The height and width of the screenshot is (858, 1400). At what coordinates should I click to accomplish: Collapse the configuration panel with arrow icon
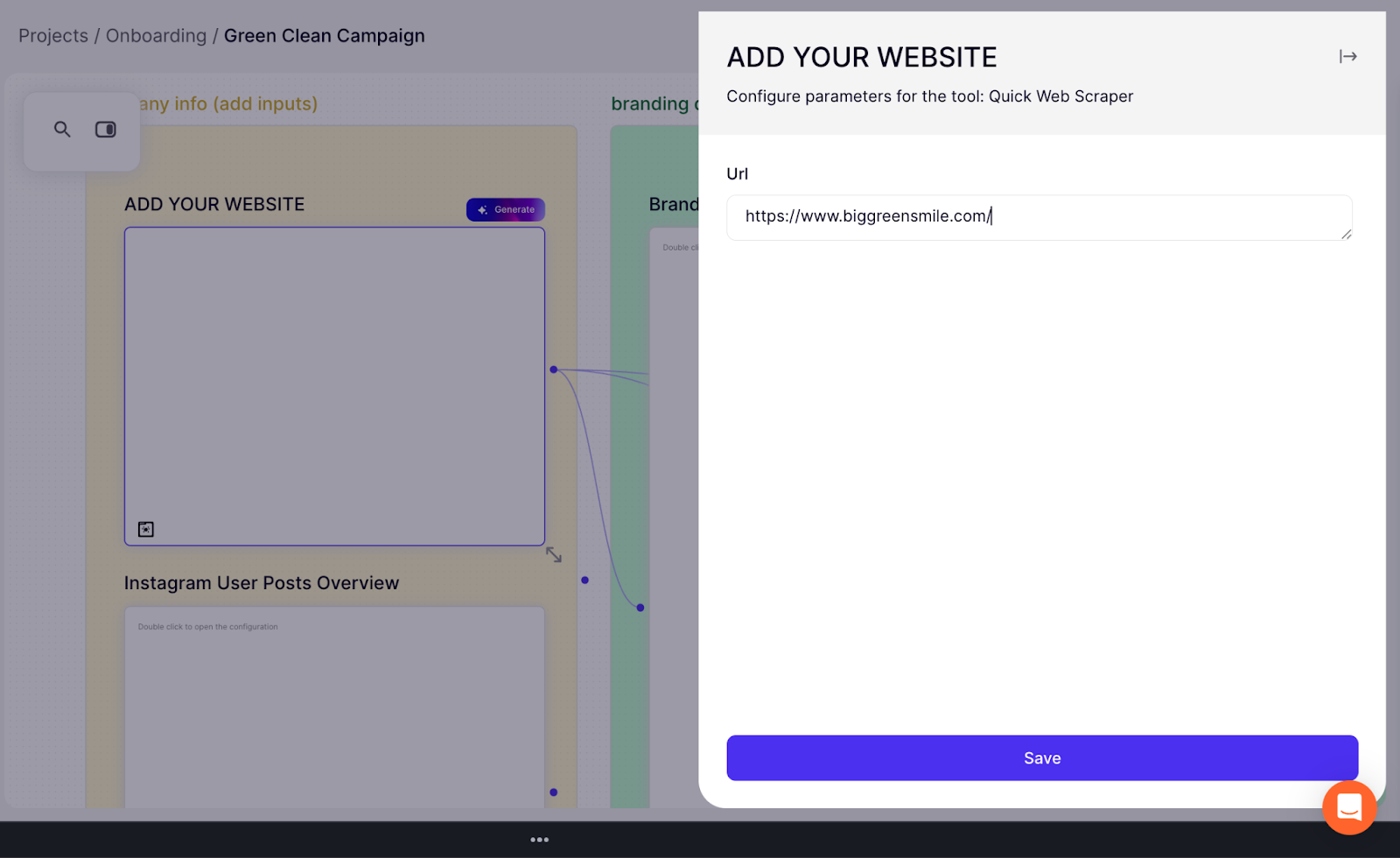1347,57
